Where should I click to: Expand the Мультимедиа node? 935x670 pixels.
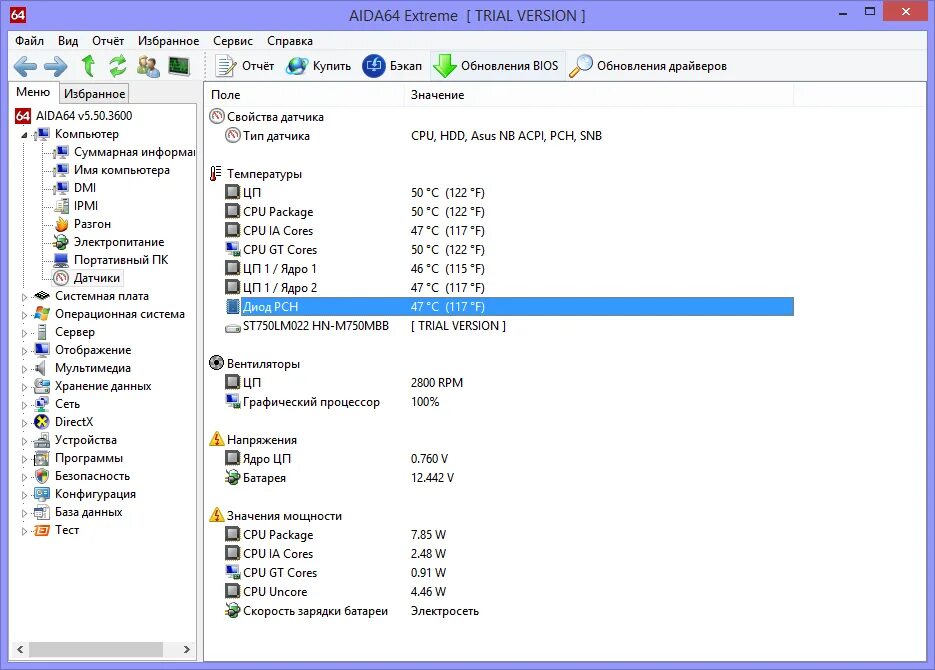pos(24,368)
